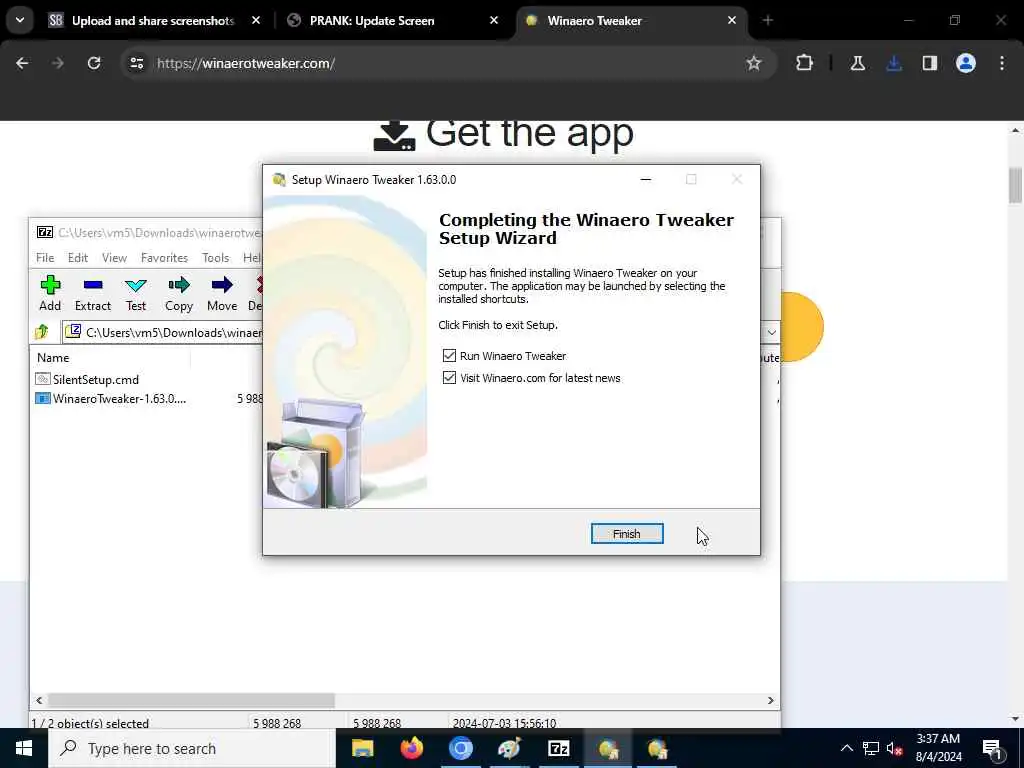The height and width of the screenshot is (768, 1024).
Task: Minimize the setup wizard window
Action: (x=646, y=180)
